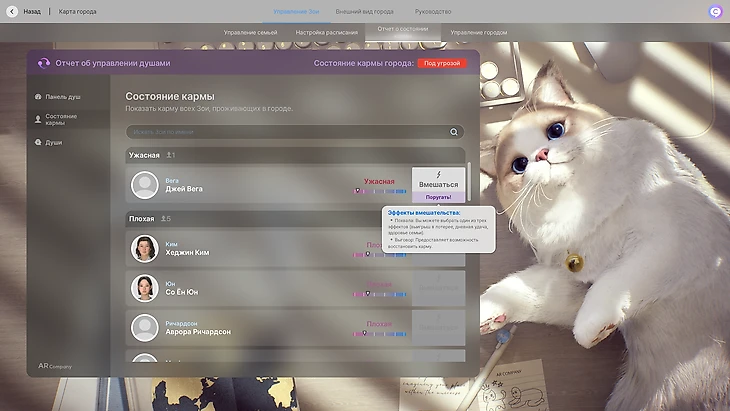Click Джей Вега's placeholder avatar

(145, 185)
